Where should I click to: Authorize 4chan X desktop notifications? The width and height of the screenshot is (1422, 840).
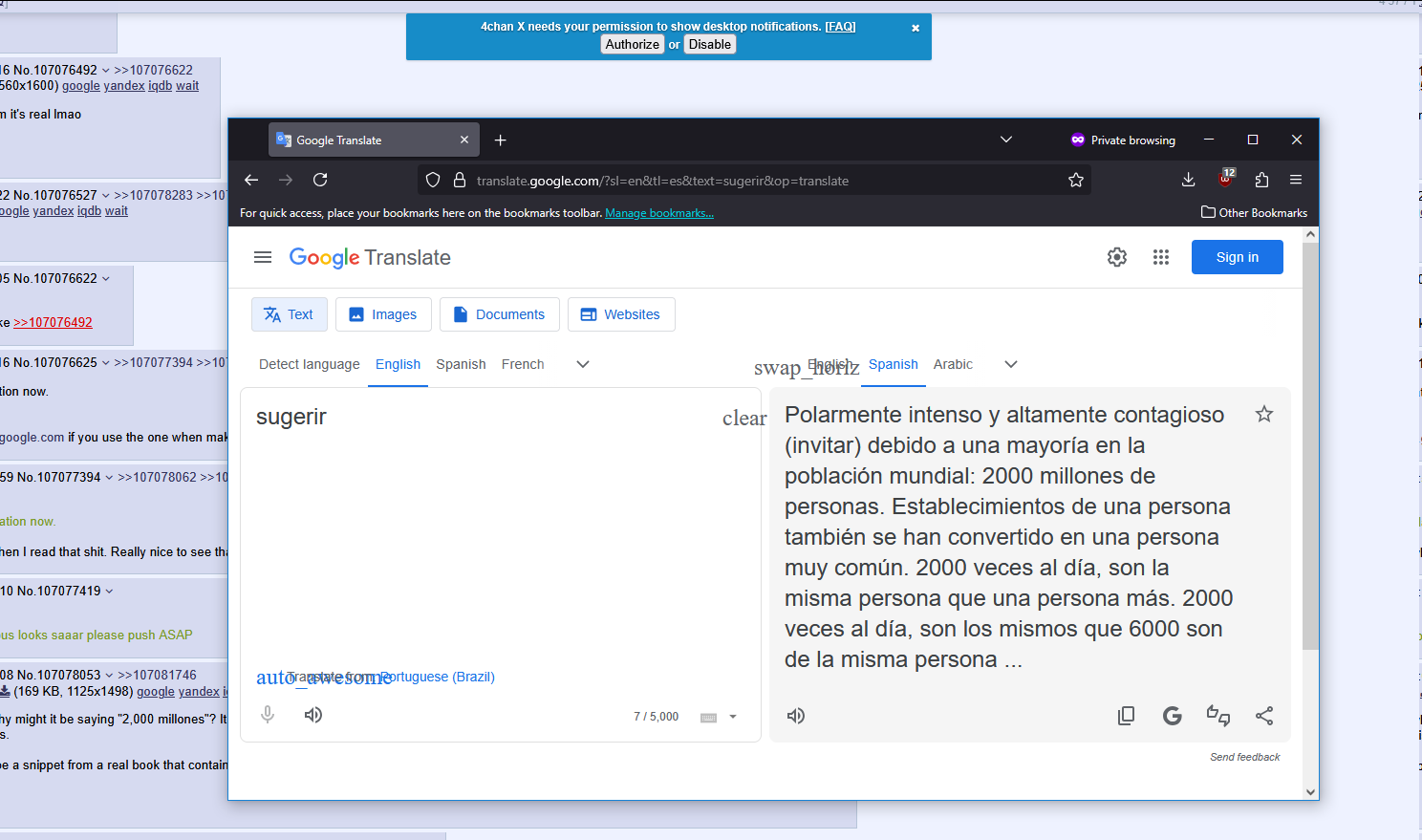(x=633, y=44)
